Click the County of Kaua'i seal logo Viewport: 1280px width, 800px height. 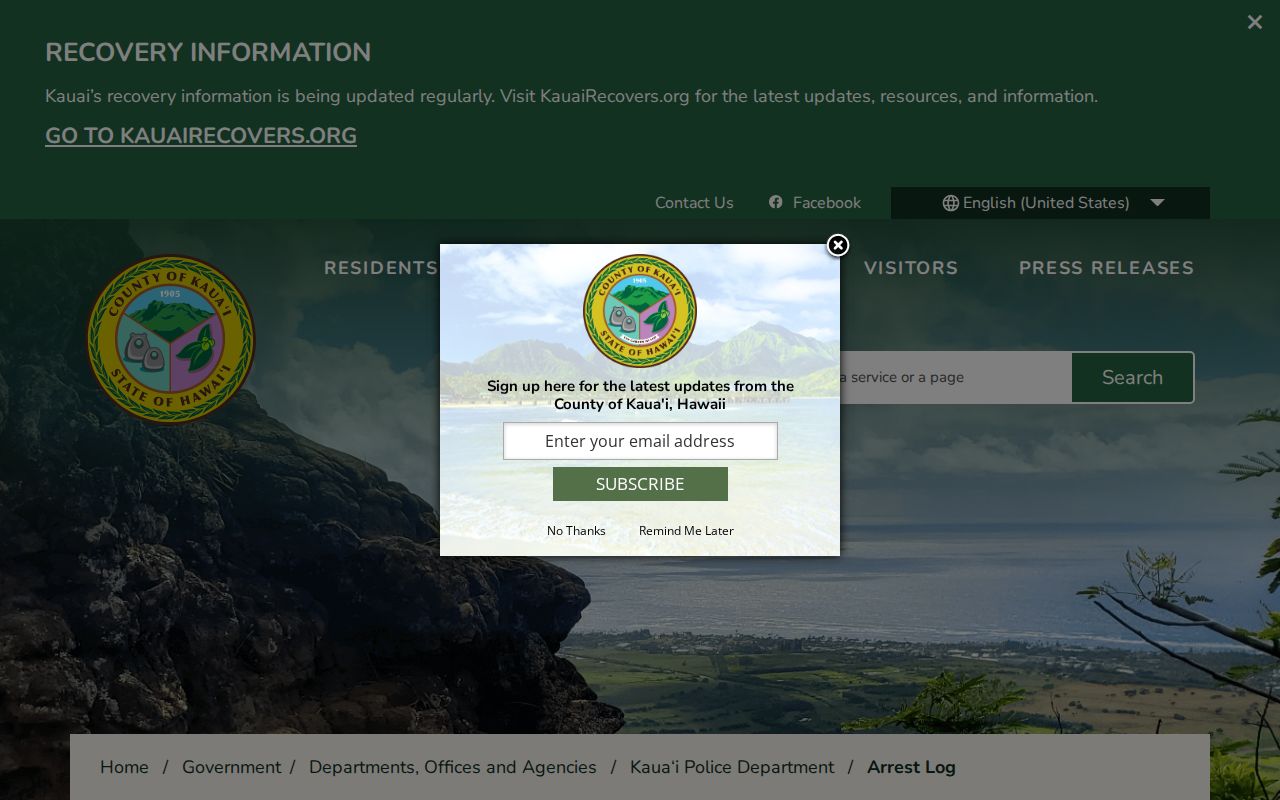click(171, 339)
